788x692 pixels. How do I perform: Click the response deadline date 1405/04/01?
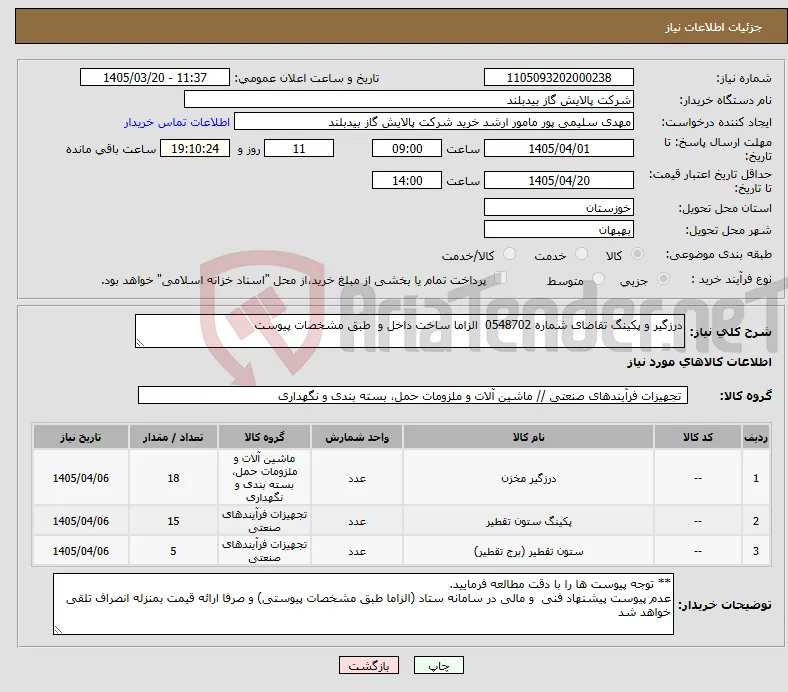(558, 149)
